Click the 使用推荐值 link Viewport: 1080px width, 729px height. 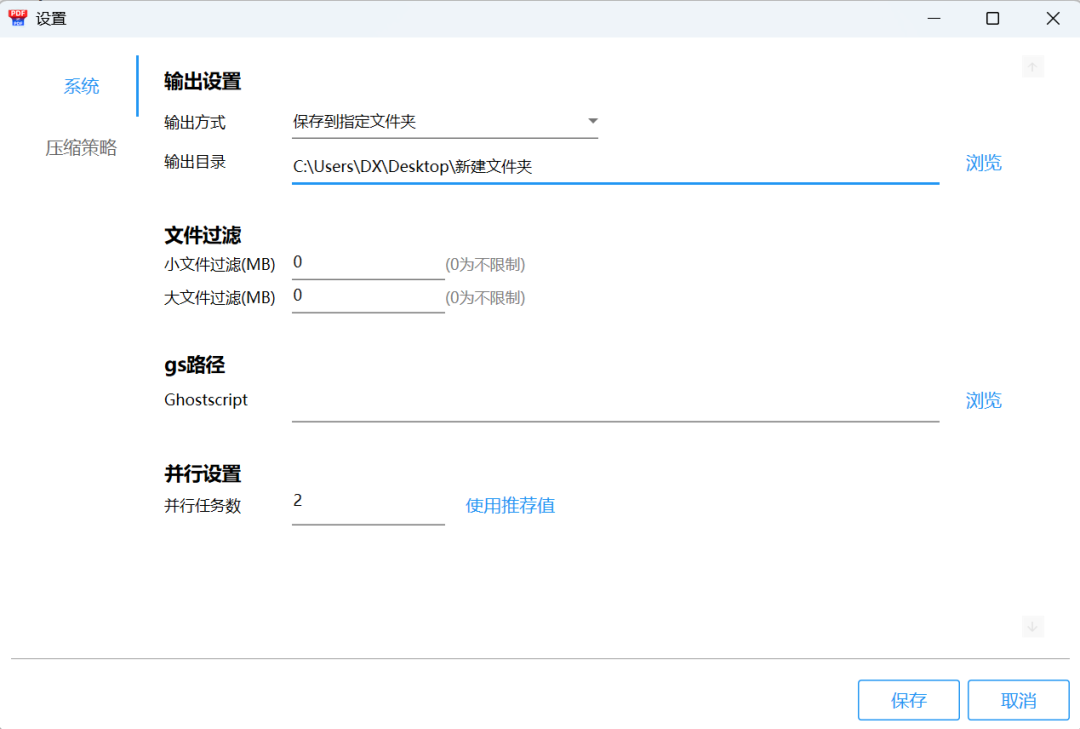[511, 505]
